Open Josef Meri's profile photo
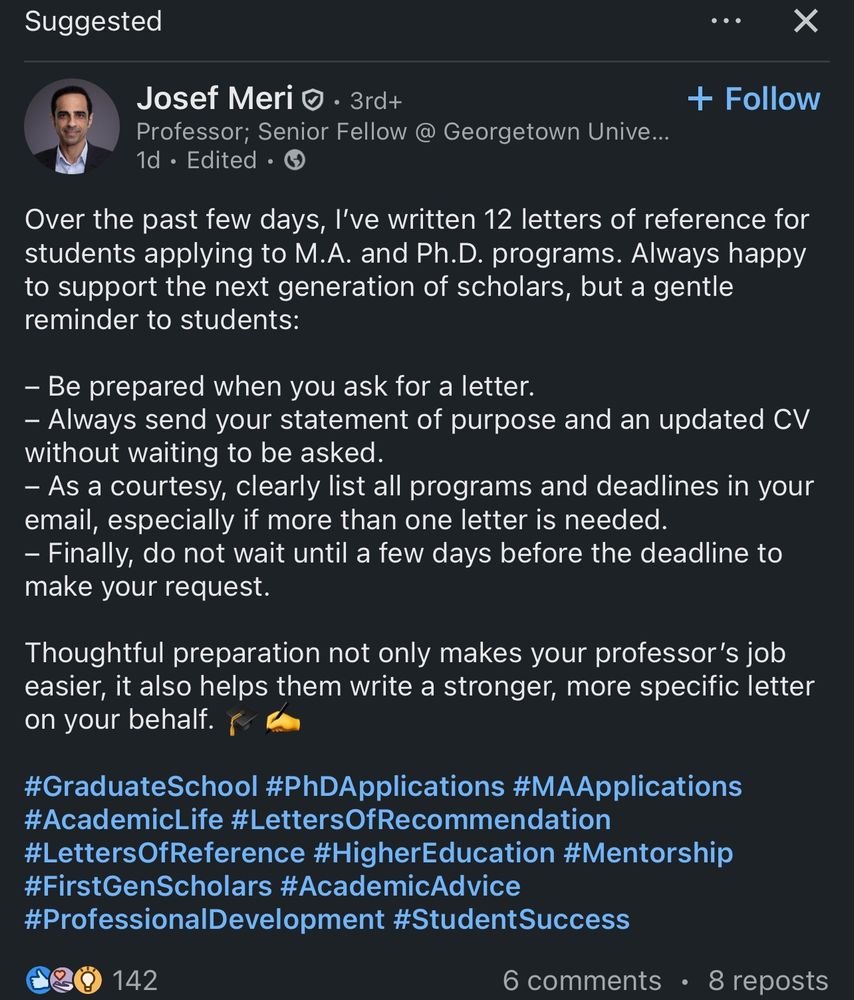This screenshot has height=1000, width=854. click(x=71, y=127)
